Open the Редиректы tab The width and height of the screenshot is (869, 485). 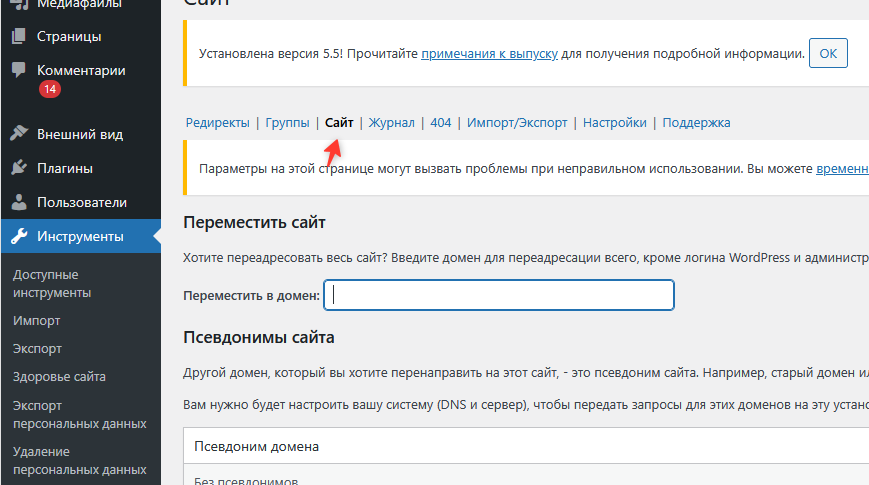click(x=217, y=123)
